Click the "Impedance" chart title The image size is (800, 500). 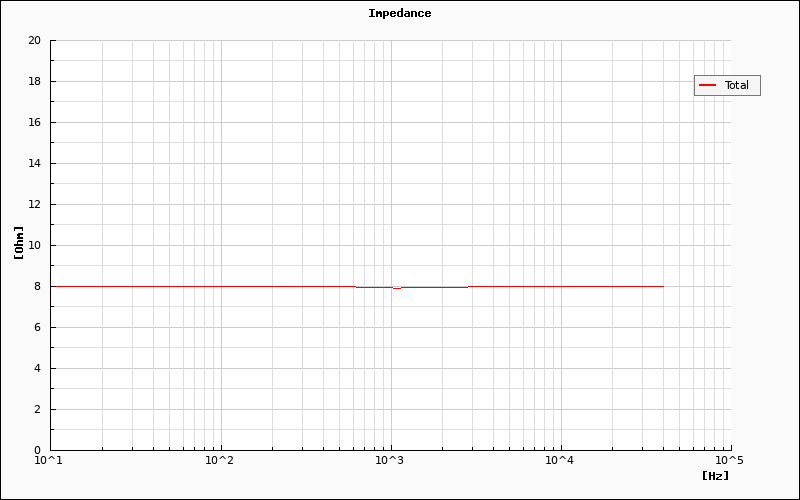[x=399, y=13]
